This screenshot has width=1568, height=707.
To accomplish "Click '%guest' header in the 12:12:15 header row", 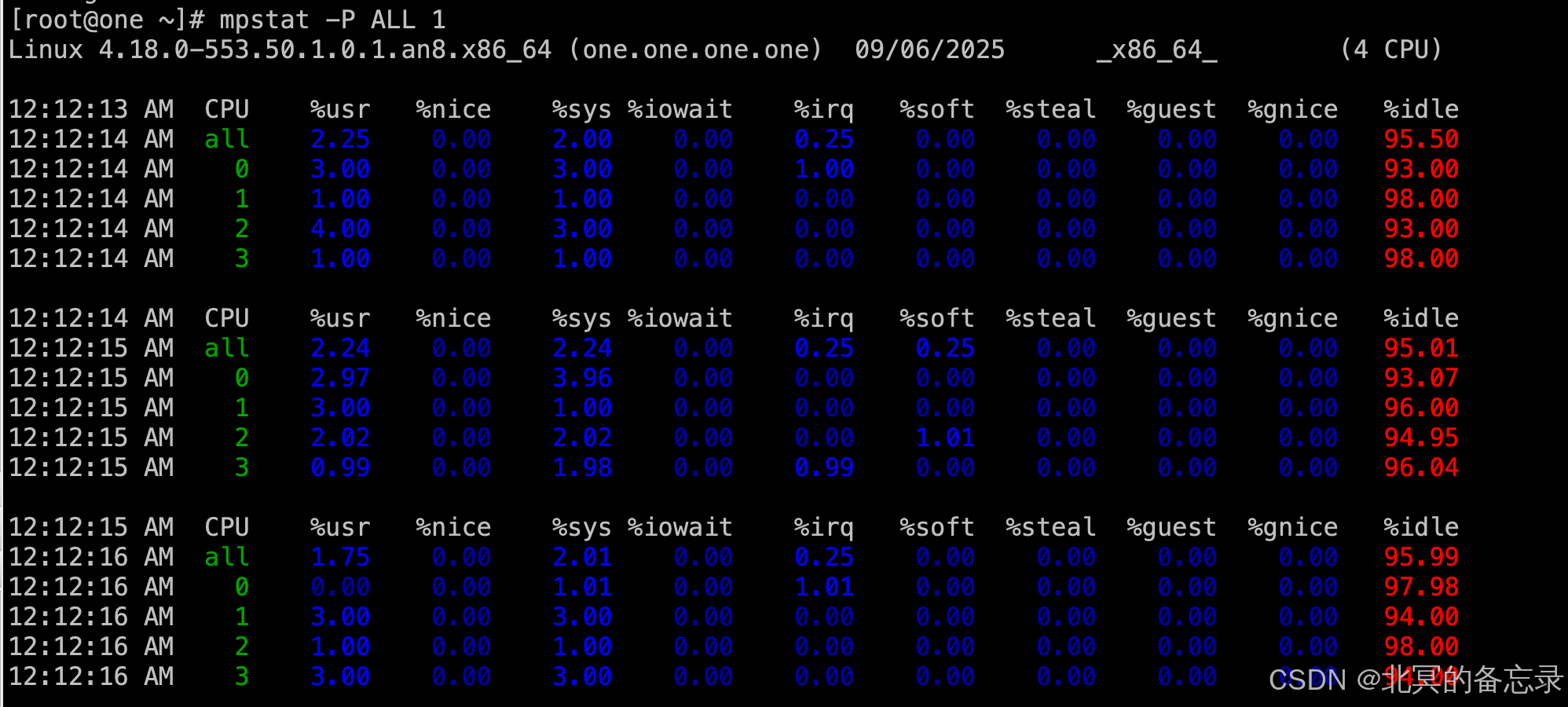I will pyautogui.click(x=1171, y=527).
